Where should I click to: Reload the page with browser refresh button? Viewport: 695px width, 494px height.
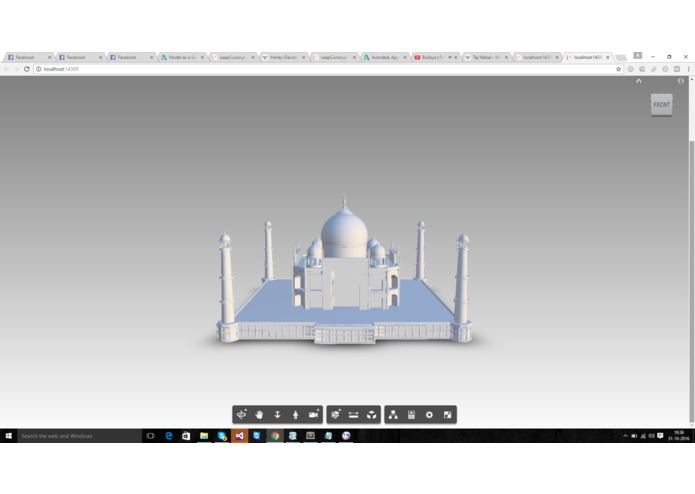pos(27,69)
